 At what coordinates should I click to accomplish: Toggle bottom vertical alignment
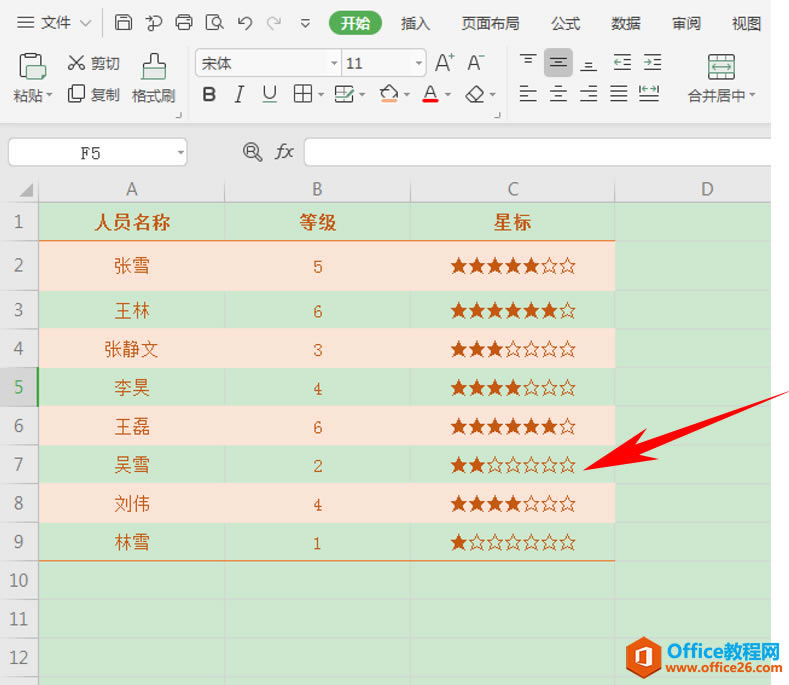pos(588,64)
